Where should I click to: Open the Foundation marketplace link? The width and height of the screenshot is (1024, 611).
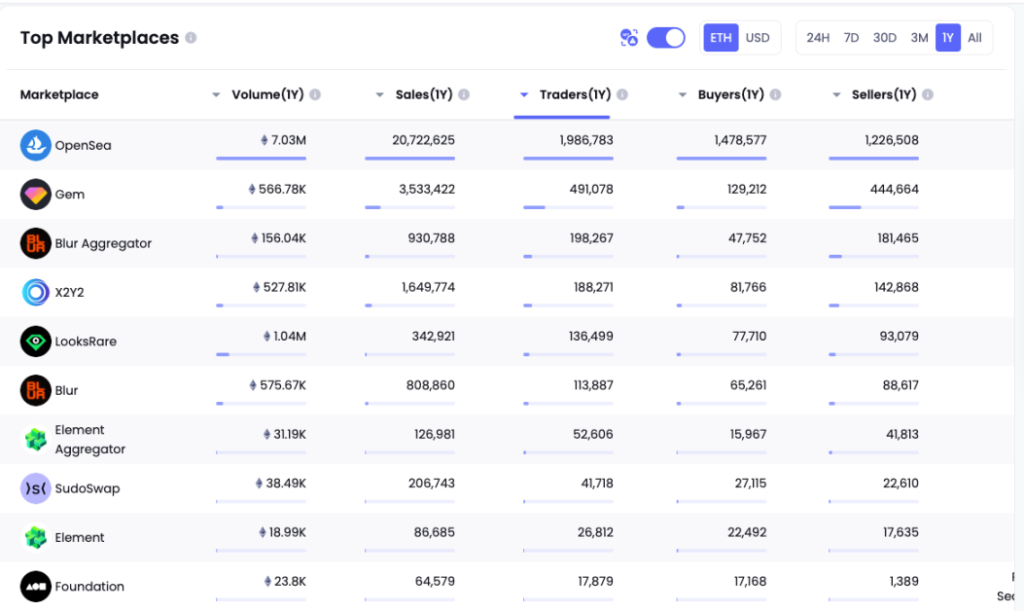[89, 586]
